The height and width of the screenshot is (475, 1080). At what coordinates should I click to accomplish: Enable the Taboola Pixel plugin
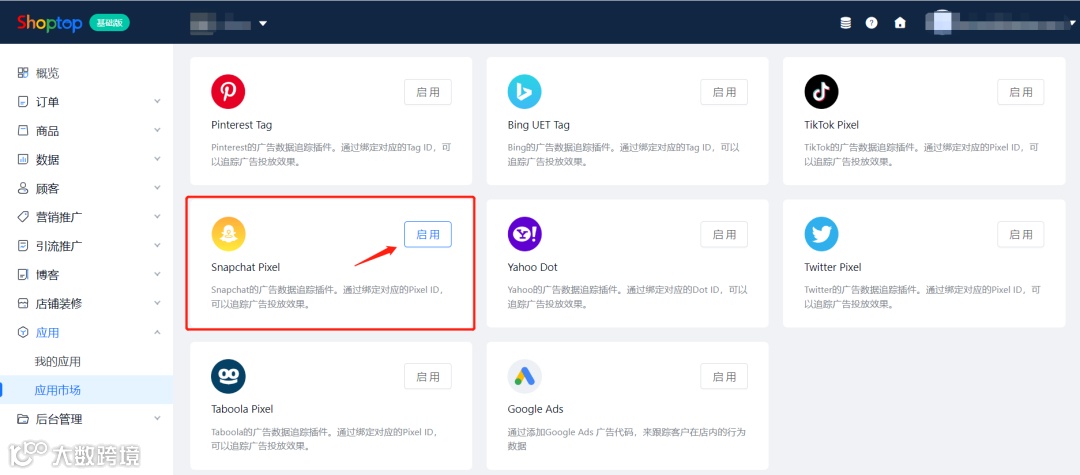[x=428, y=377]
